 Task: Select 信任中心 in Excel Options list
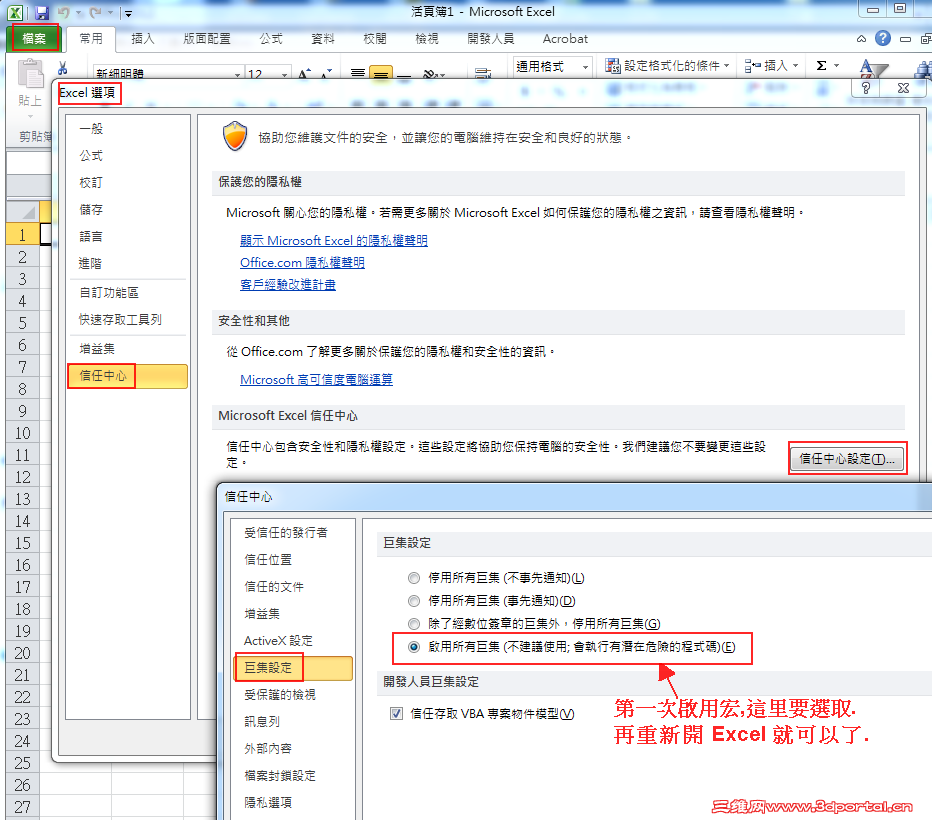tap(128, 376)
